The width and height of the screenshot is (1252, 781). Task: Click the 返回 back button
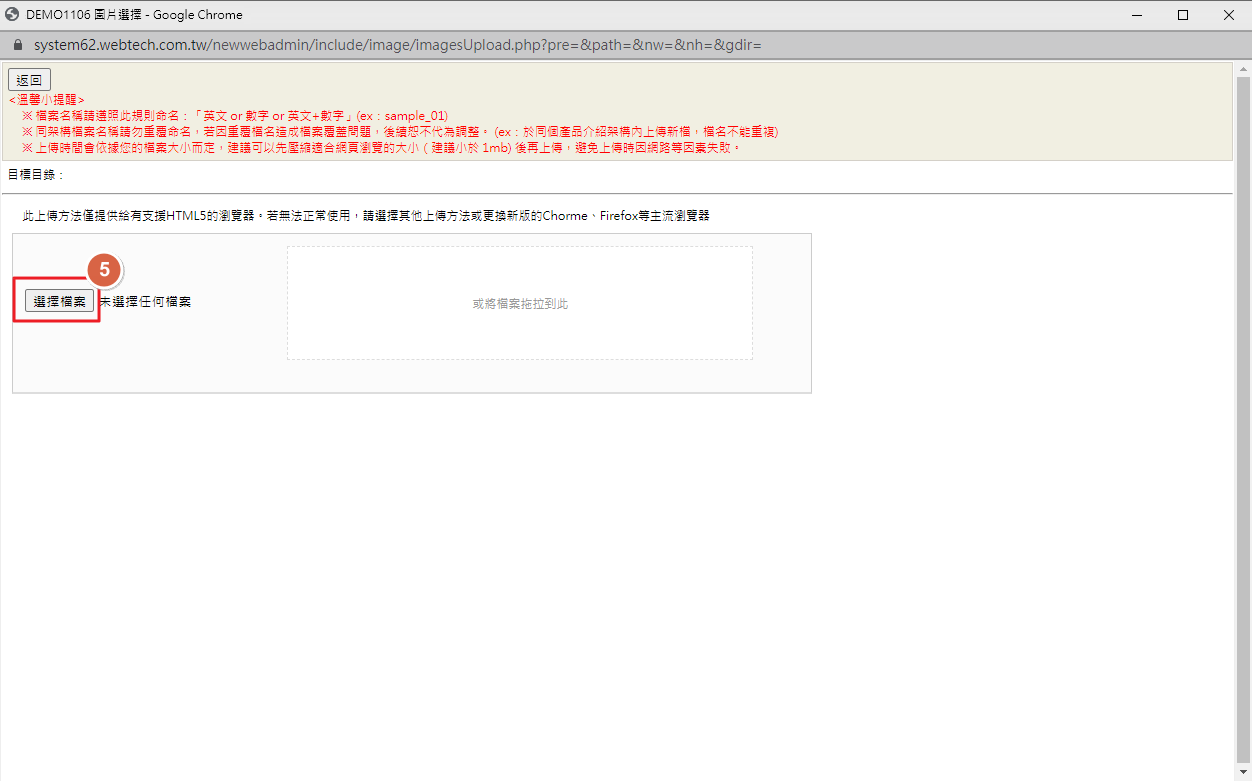[x=29, y=80]
